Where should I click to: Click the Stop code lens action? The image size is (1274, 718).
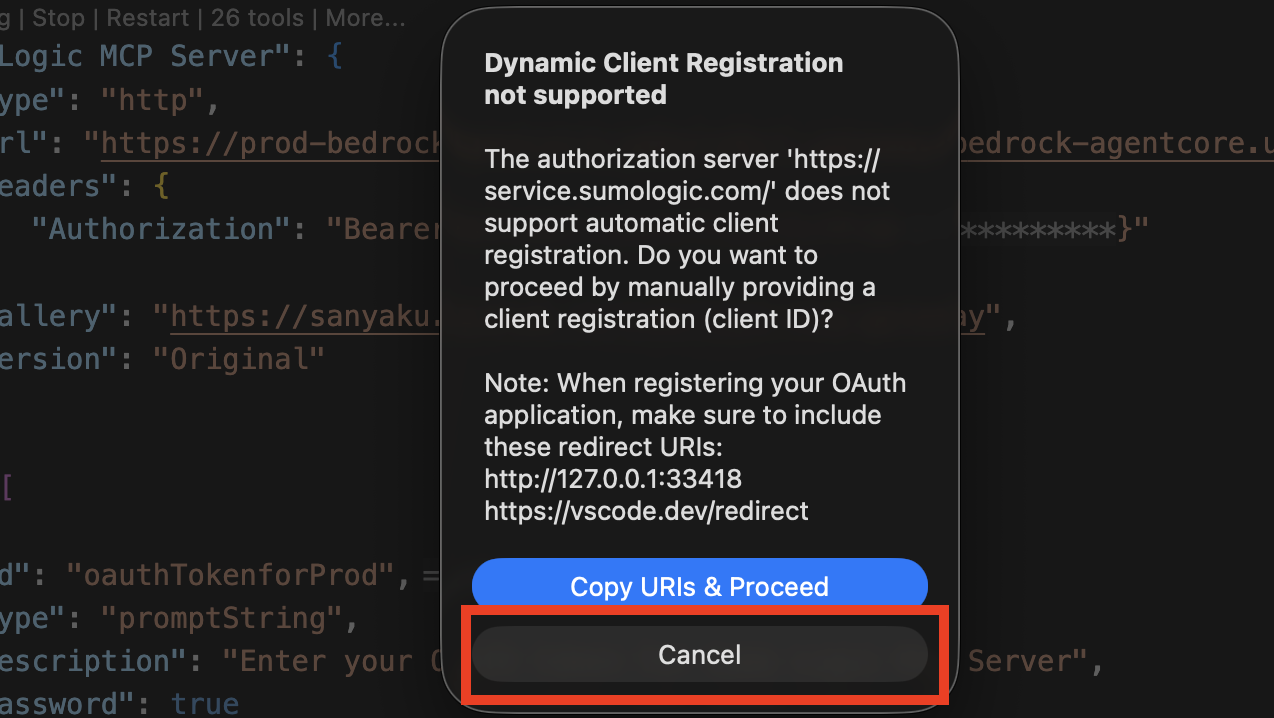tap(57, 18)
